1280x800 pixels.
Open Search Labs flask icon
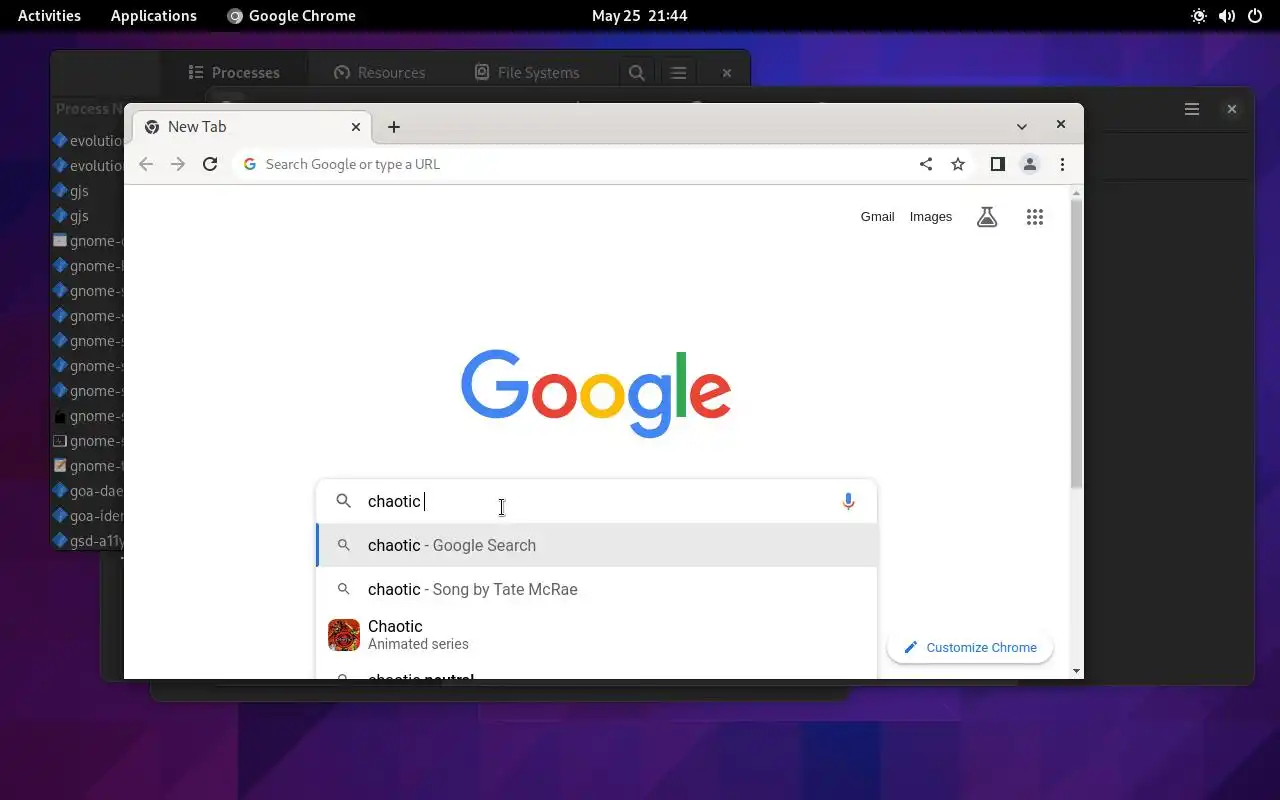click(x=987, y=217)
